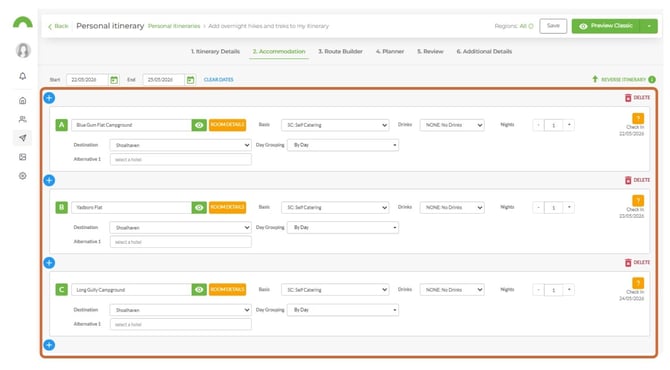Click the green A badge
670x370 pixels.
[62, 125]
